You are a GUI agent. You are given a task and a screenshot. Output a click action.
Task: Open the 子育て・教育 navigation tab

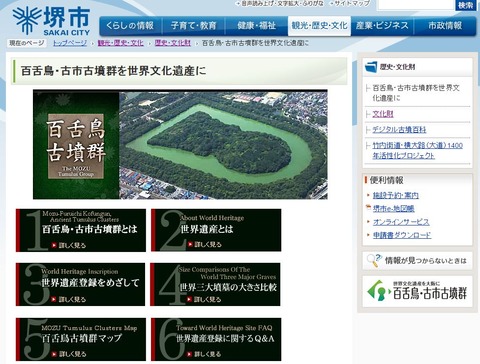point(193,26)
